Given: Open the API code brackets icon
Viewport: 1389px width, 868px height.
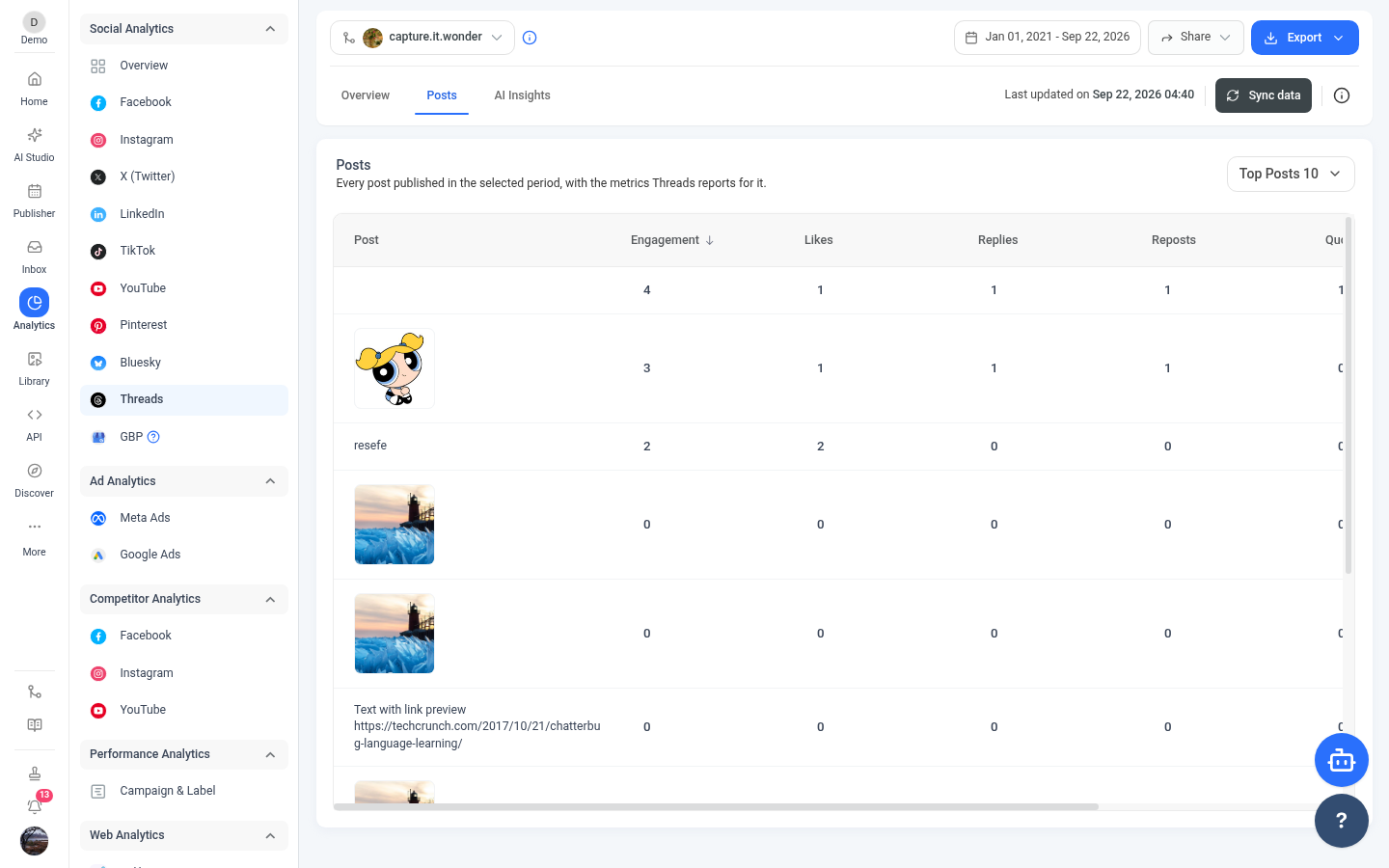Looking at the screenshot, I should coord(34,415).
